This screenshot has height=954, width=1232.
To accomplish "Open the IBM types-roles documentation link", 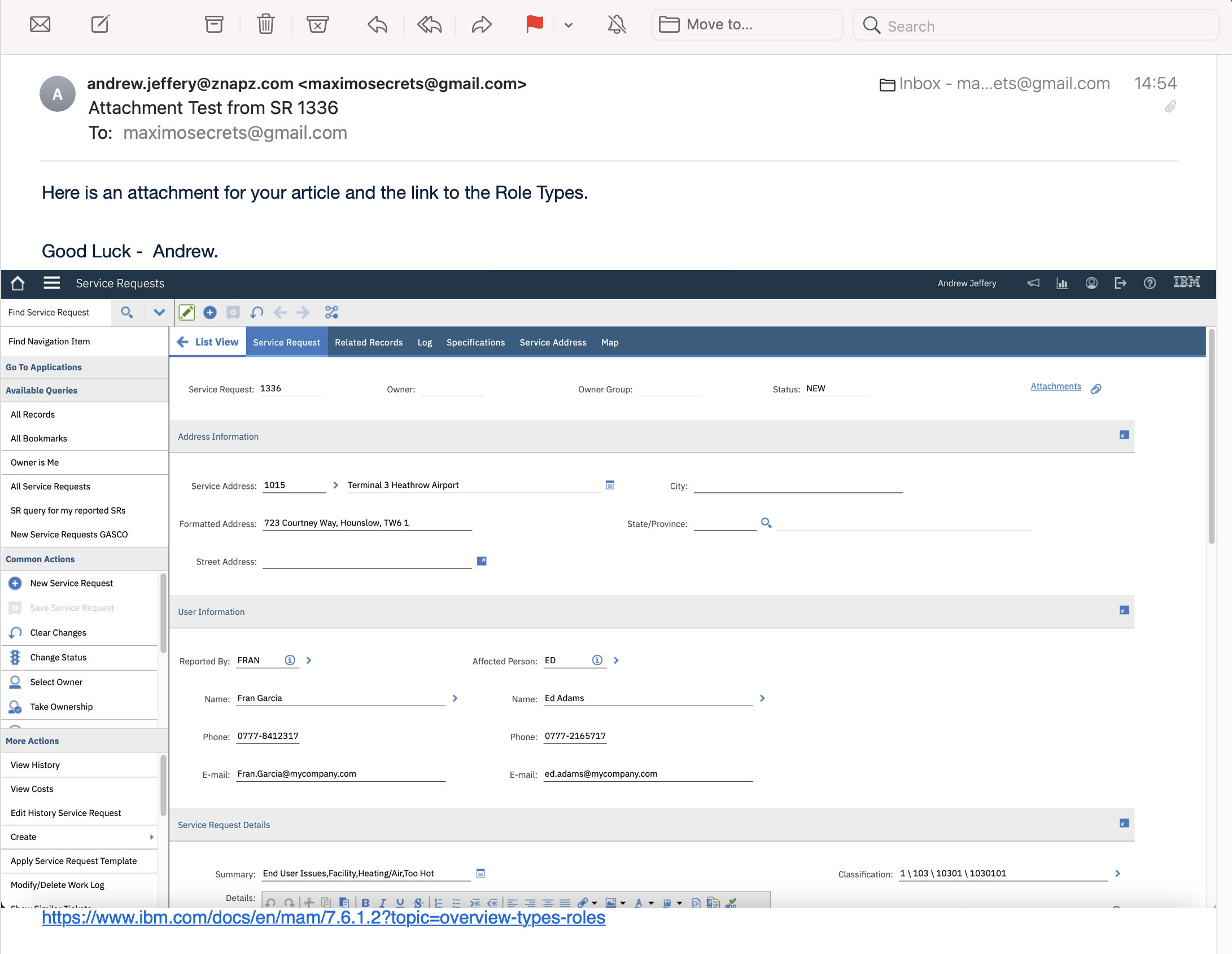I will pos(323,918).
